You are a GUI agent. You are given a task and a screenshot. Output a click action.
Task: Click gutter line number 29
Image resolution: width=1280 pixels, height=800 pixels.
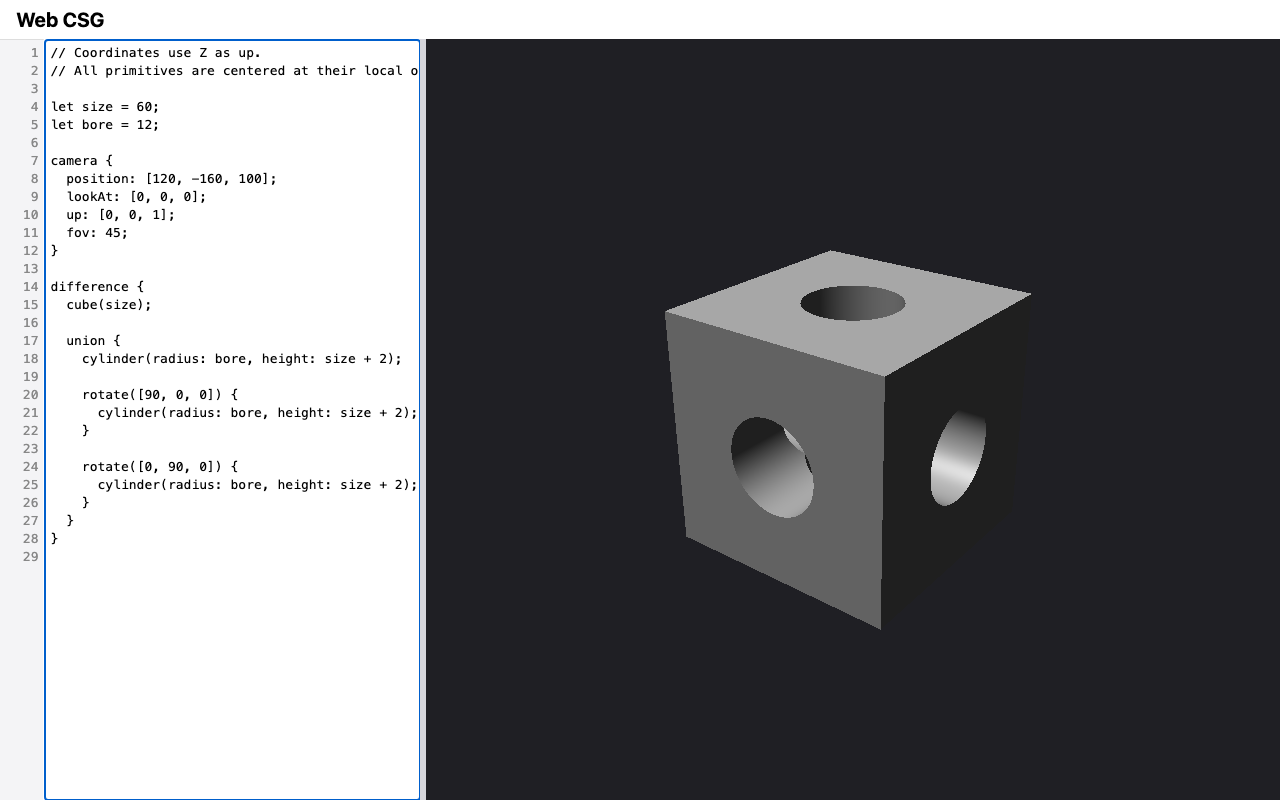[x=30, y=557]
